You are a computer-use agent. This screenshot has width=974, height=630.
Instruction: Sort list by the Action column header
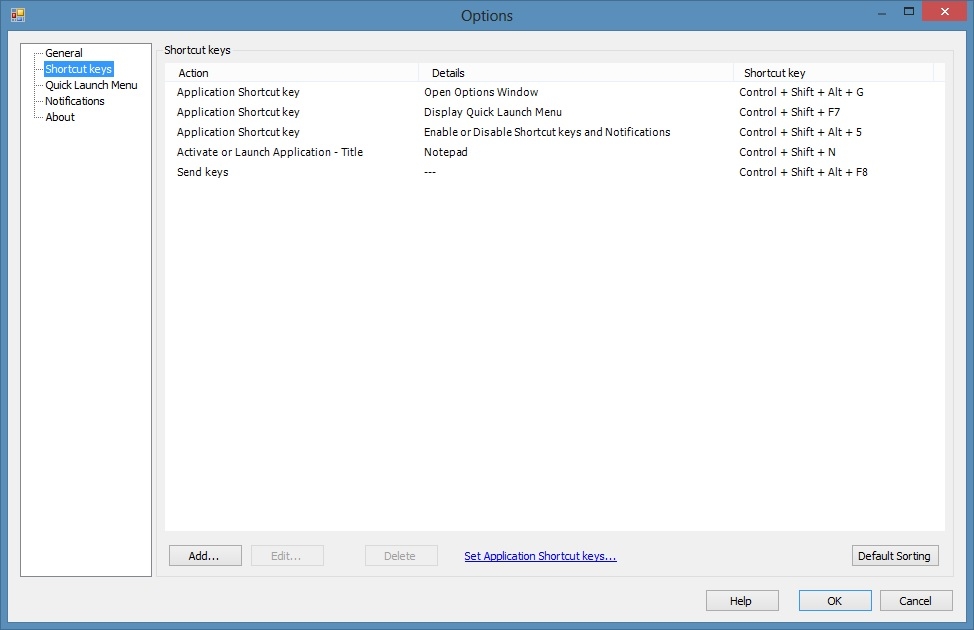[x=292, y=73]
